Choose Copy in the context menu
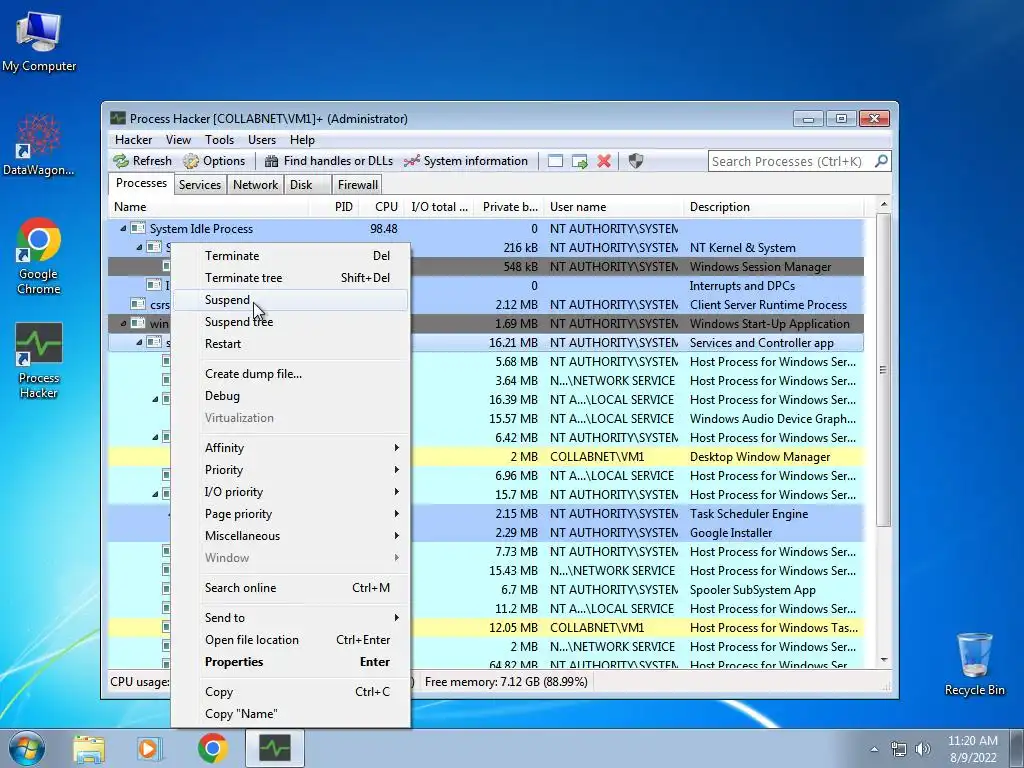Image resolution: width=1024 pixels, height=768 pixels. point(291,692)
